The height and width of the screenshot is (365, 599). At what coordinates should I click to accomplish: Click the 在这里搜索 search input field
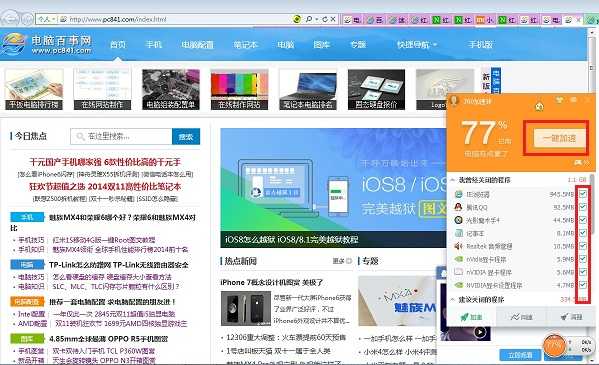[121, 136]
